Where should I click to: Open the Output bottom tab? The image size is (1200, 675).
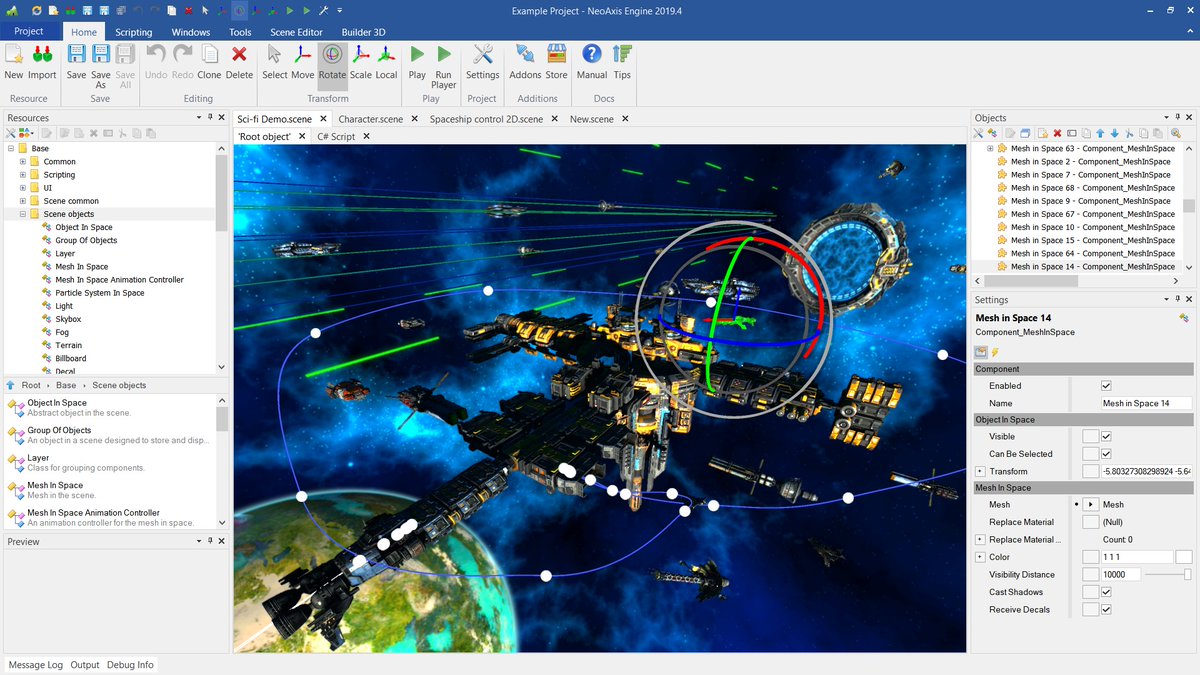pos(85,665)
